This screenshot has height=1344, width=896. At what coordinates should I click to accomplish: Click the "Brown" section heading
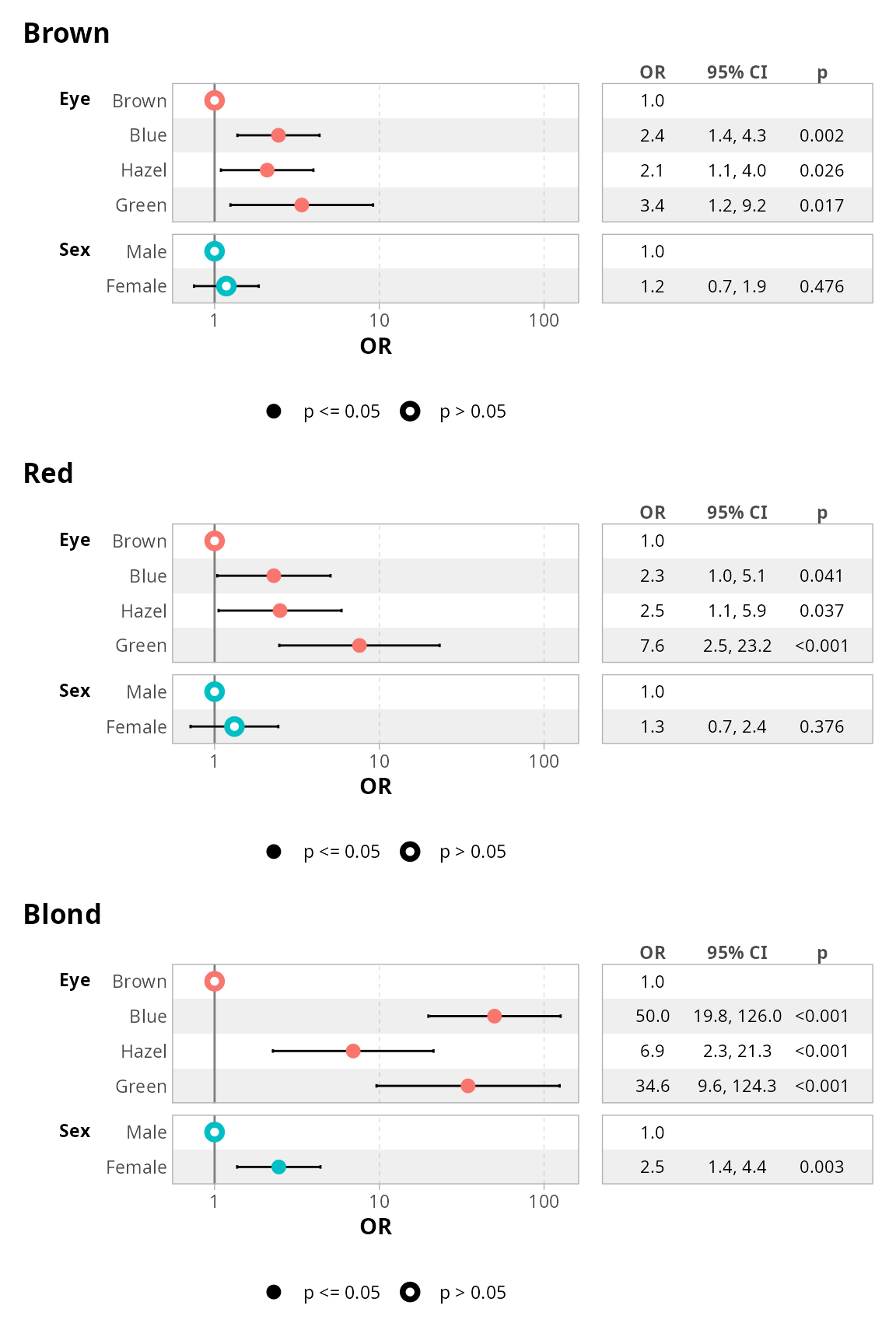[67, 34]
